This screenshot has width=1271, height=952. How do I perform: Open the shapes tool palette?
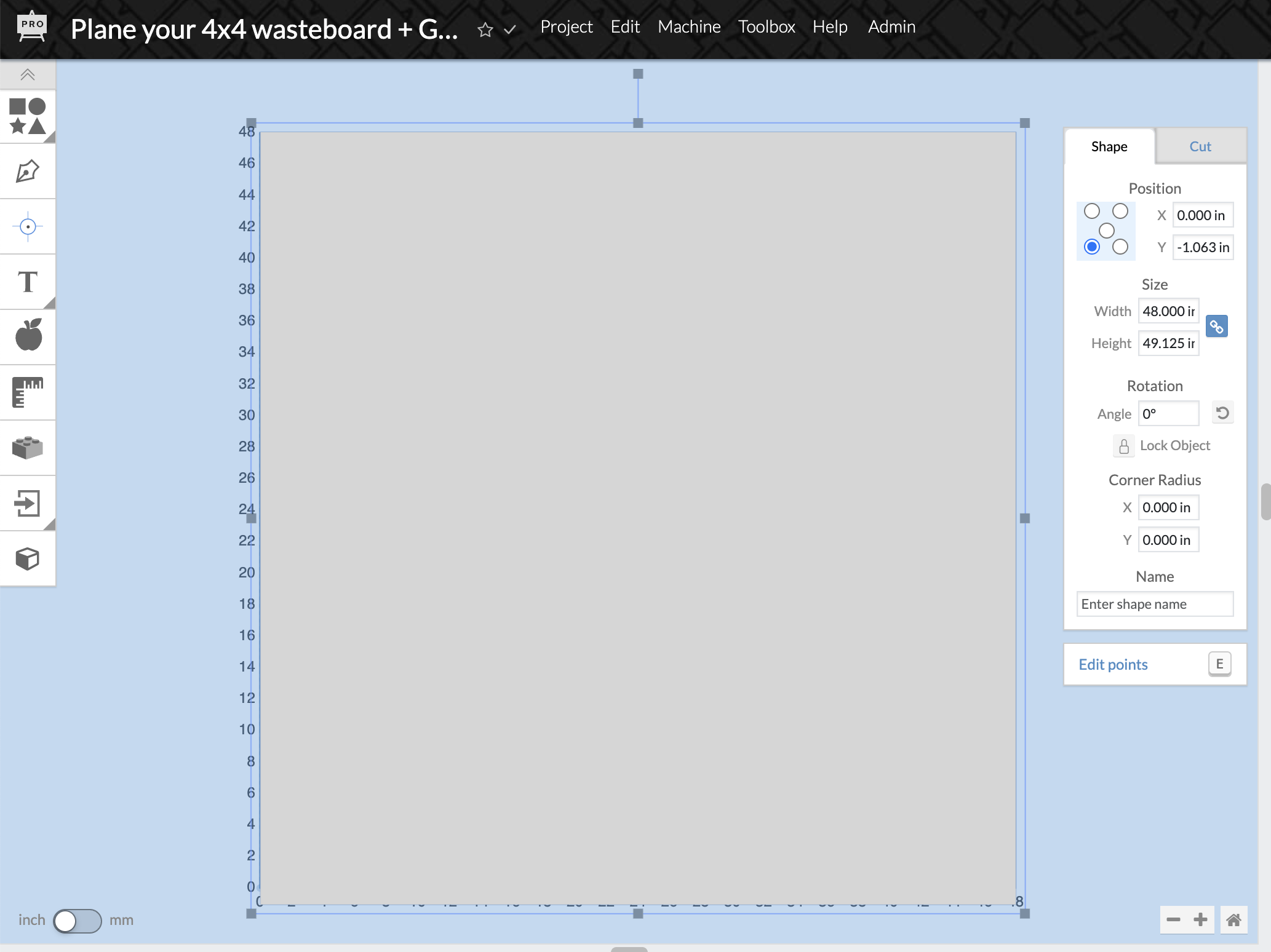tap(28, 116)
